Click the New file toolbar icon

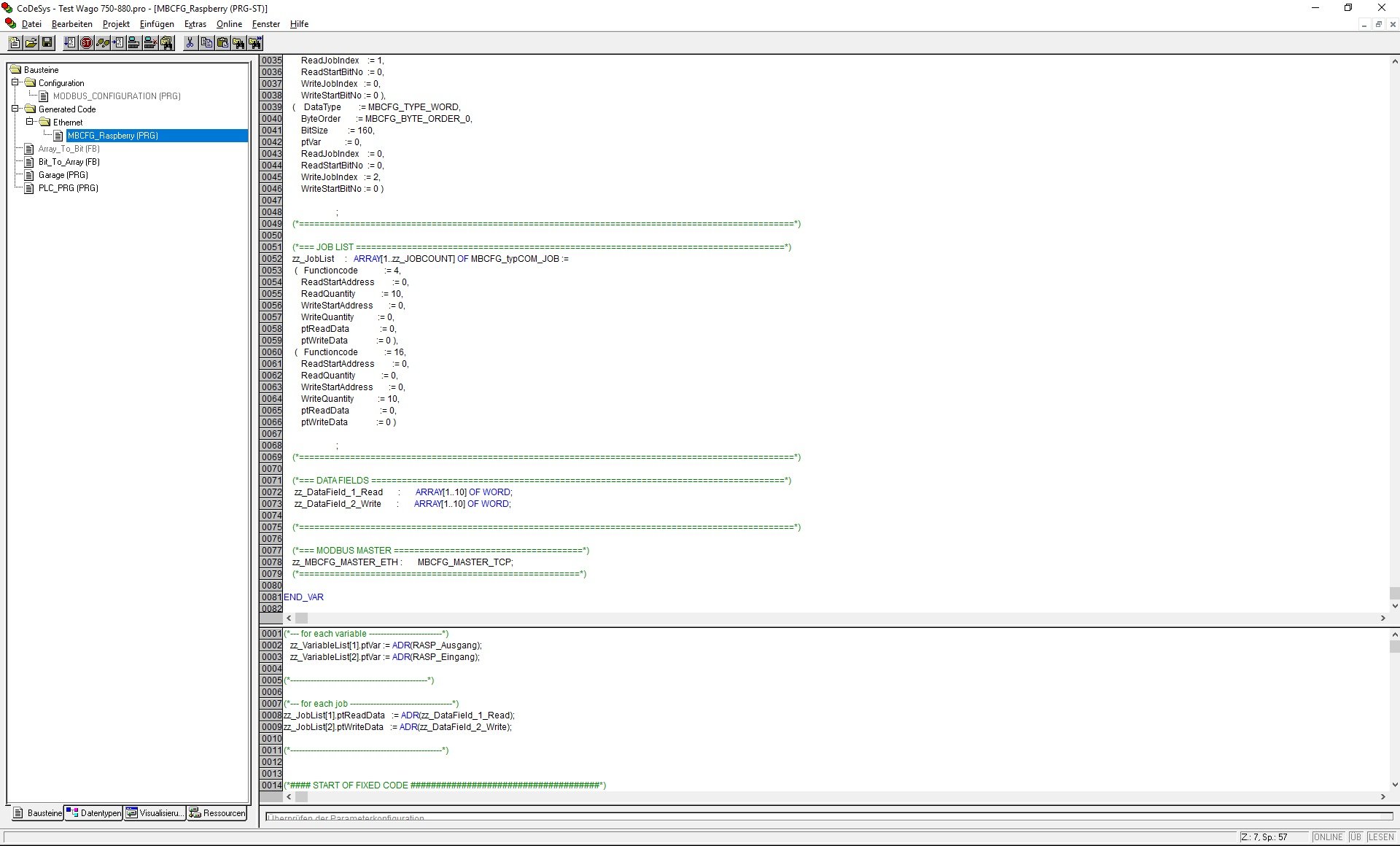click(x=15, y=43)
